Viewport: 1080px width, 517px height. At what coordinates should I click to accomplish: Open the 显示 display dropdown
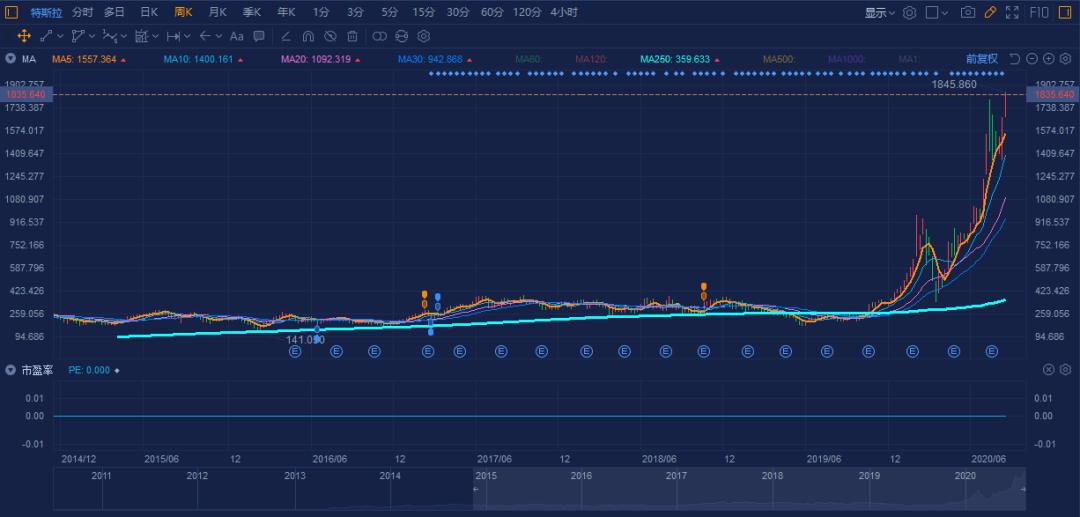pos(879,13)
